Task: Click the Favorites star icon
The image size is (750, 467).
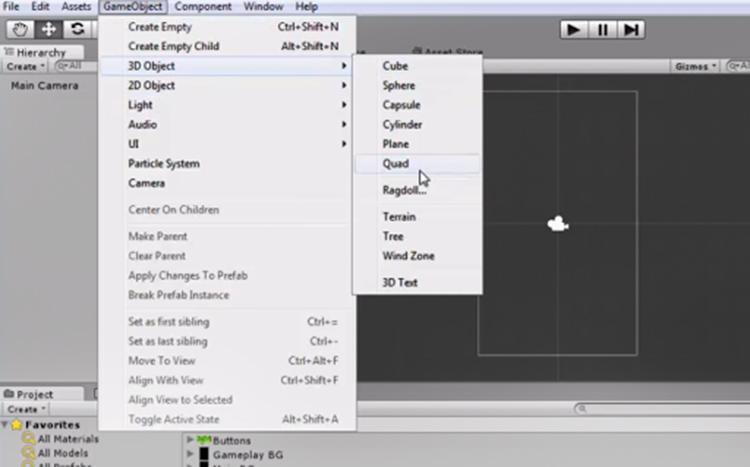Action: (x=16, y=425)
